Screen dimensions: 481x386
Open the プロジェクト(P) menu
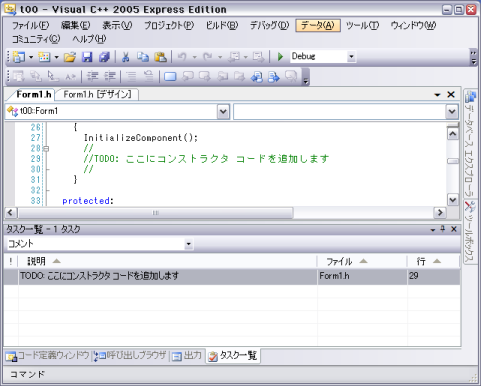(169, 25)
